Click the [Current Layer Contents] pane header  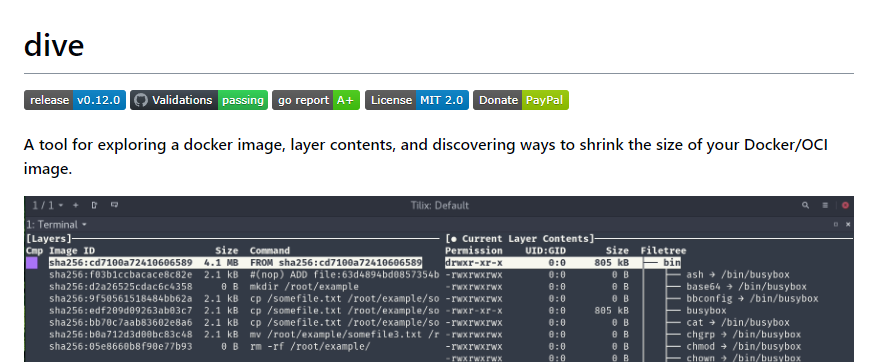pyautogui.click(x=520, y=239)
